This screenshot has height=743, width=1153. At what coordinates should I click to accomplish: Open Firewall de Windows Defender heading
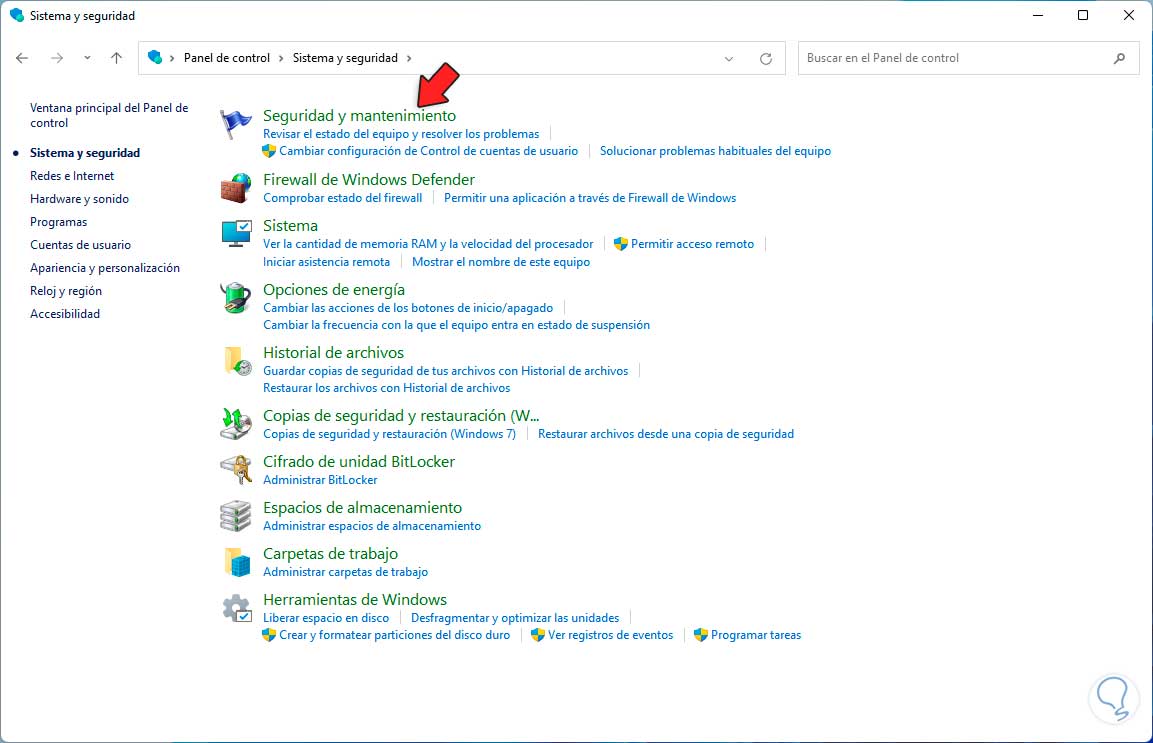tap(369, 179)
